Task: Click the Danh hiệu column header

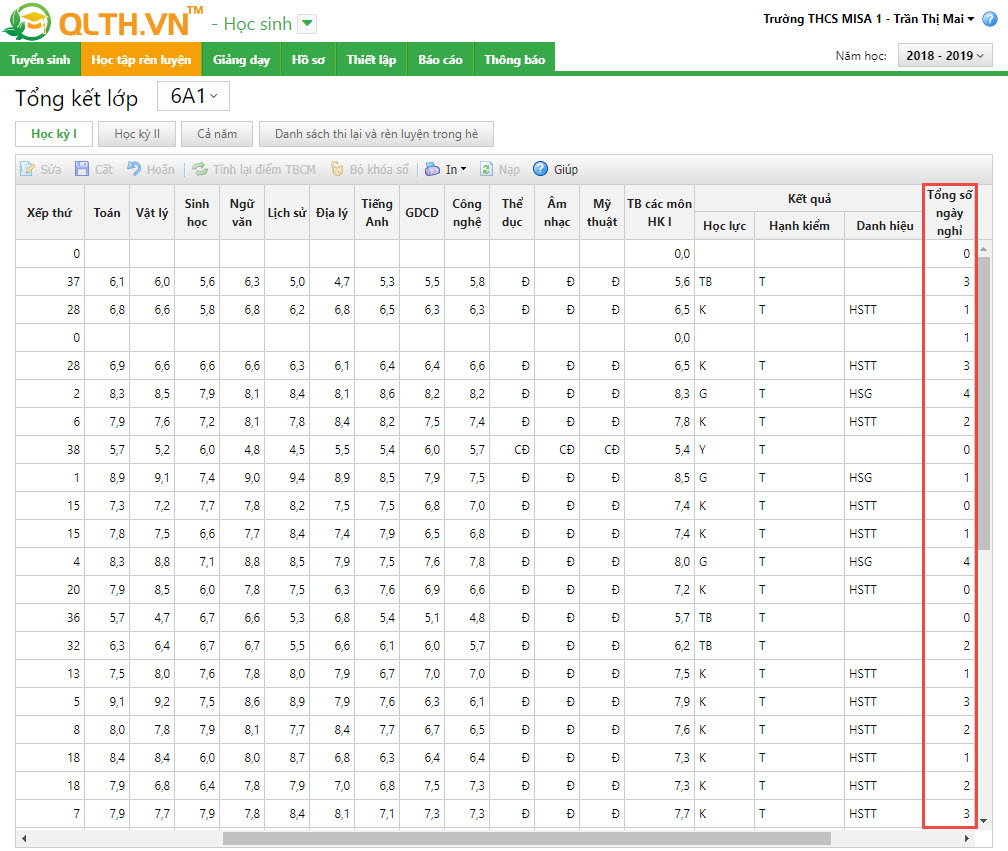Action: 885,226
